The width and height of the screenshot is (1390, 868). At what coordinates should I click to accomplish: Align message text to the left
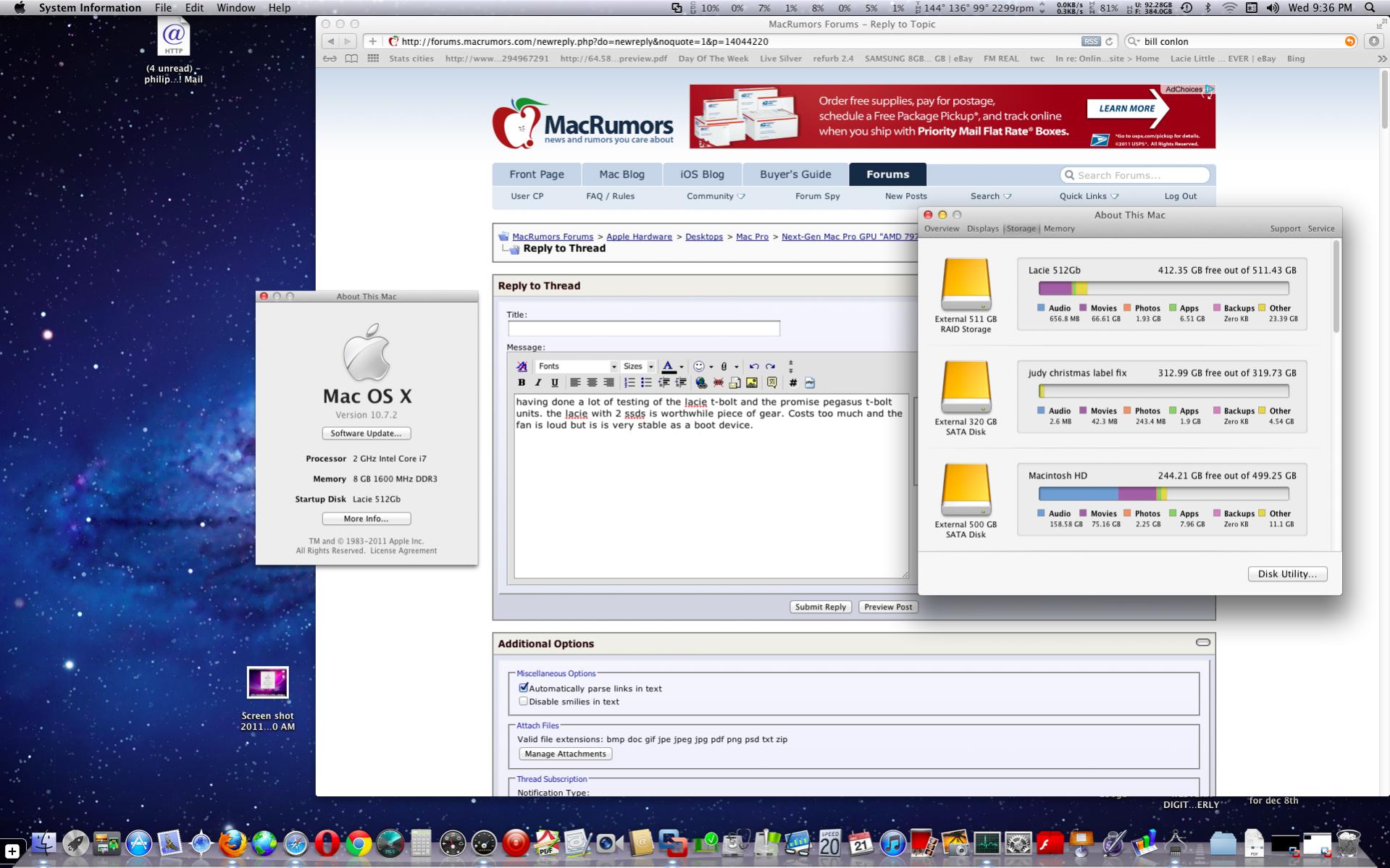575,382
